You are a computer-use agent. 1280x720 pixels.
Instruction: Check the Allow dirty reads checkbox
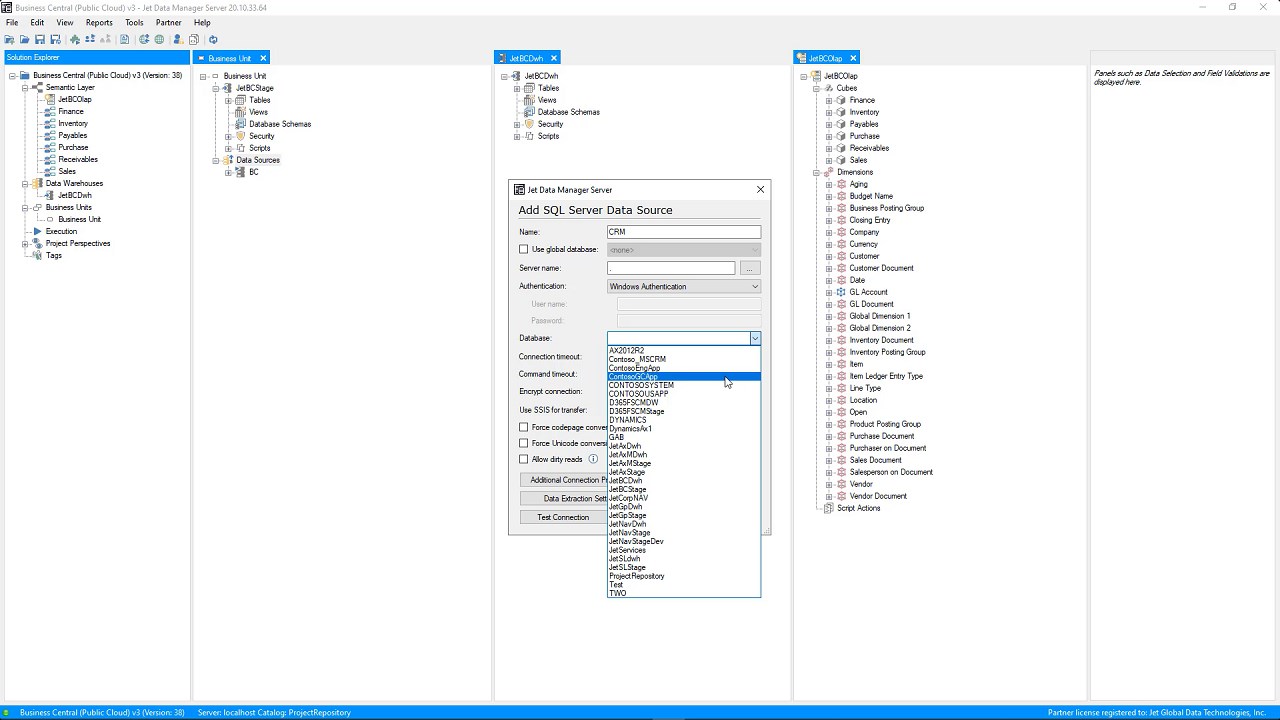(523, 459)
